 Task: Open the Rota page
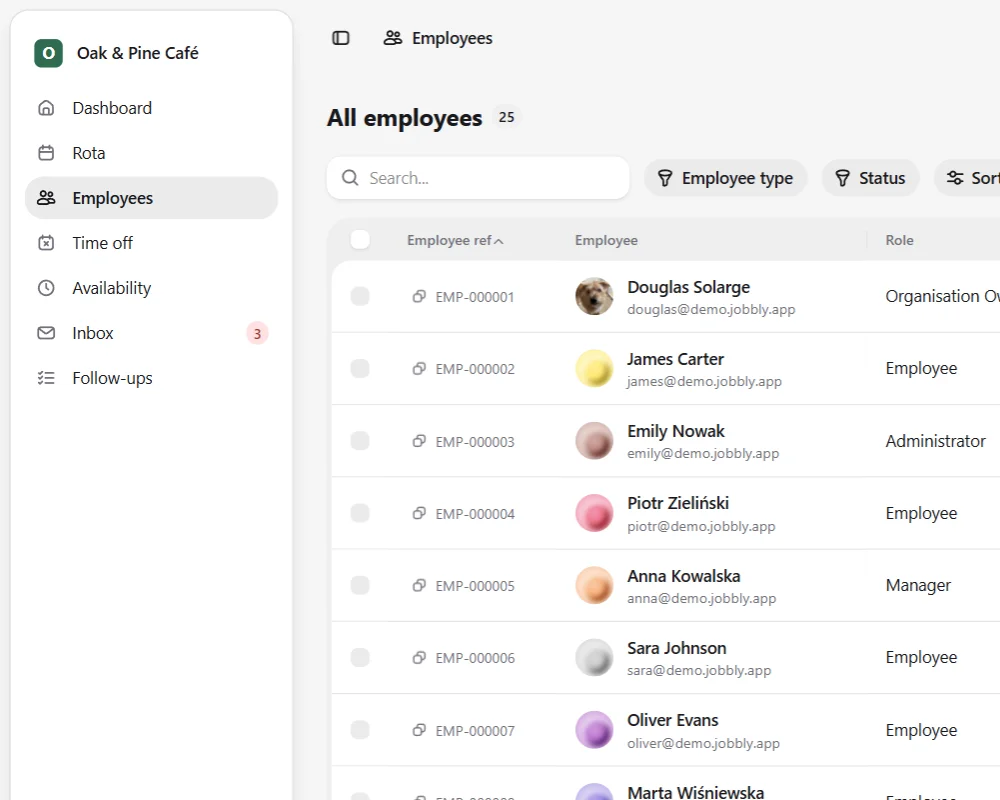(x=151, y=153)
